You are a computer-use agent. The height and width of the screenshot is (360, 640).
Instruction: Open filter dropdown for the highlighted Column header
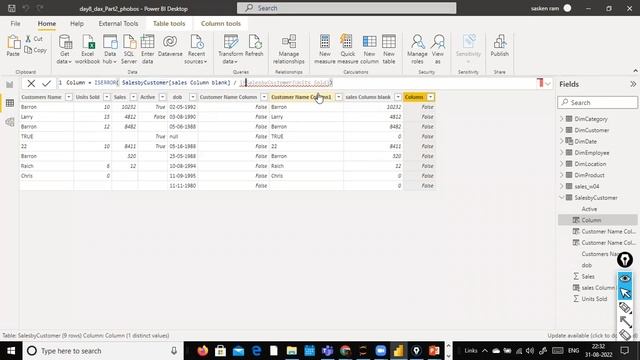tap(431, 97)
